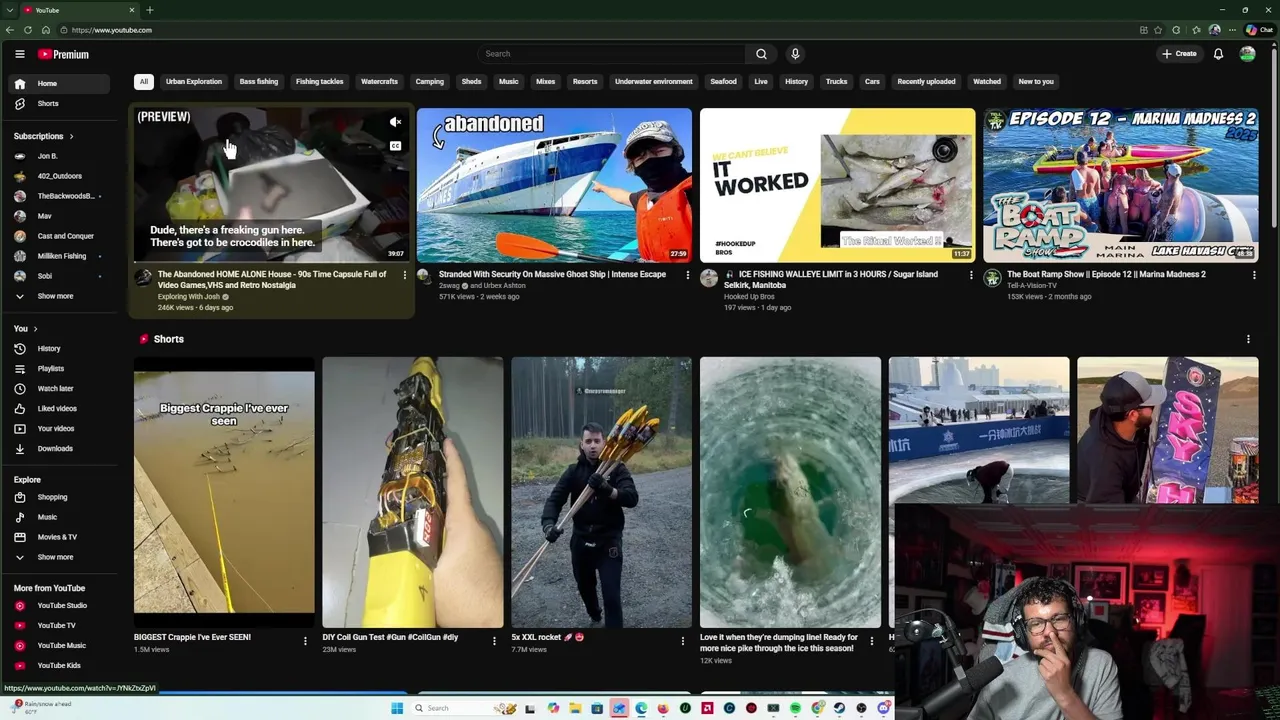
Task: Open the YouTube account avatar menu
Action: [x=1247, y=54]
